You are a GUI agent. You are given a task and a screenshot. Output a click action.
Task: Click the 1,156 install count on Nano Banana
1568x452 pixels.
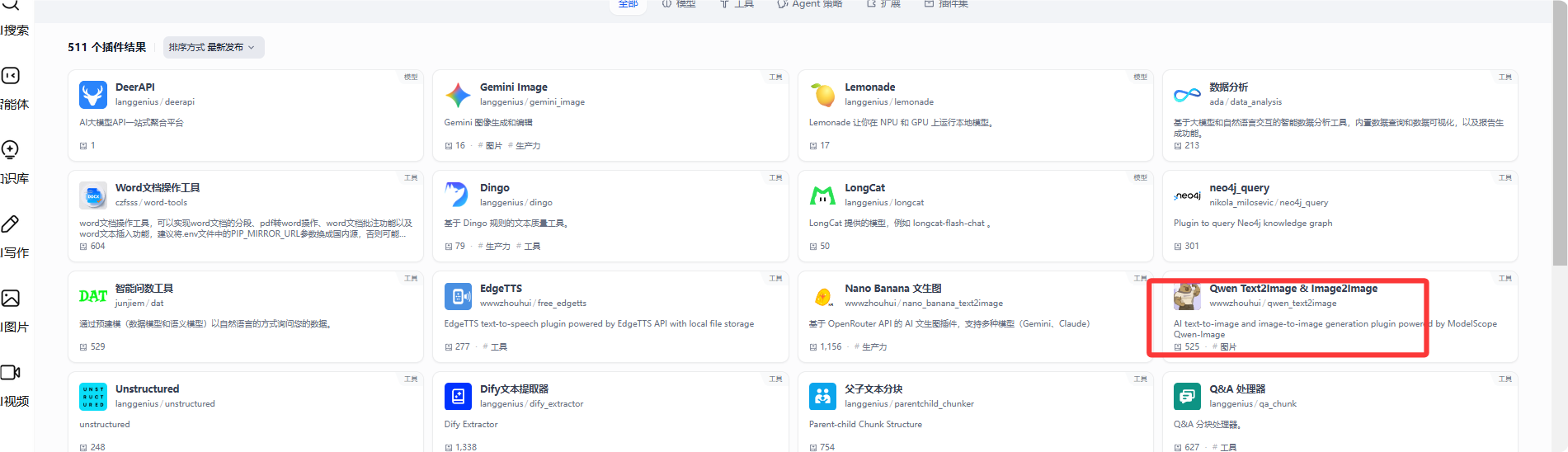point(831,347)
